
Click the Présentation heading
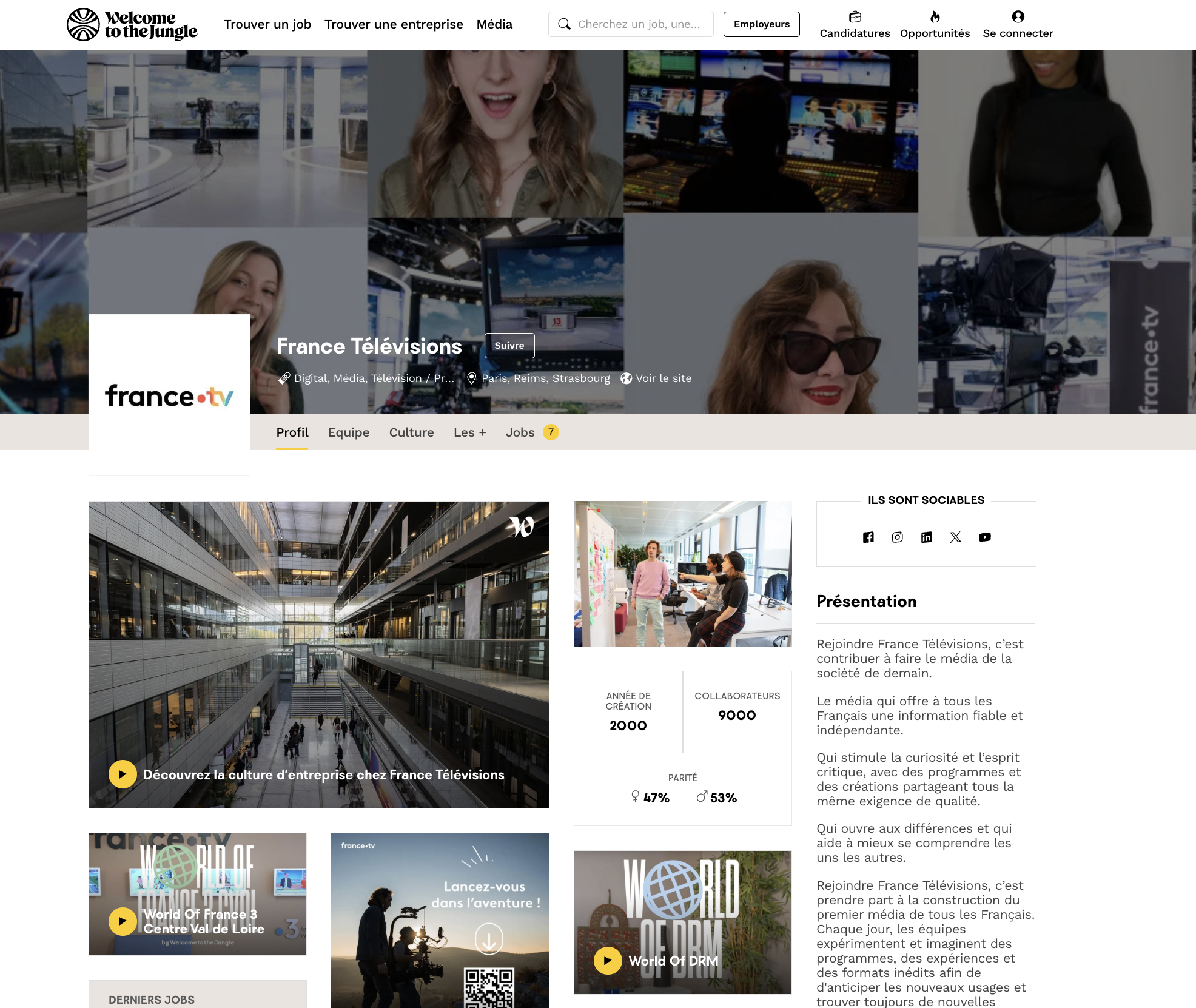coord(866,602)
